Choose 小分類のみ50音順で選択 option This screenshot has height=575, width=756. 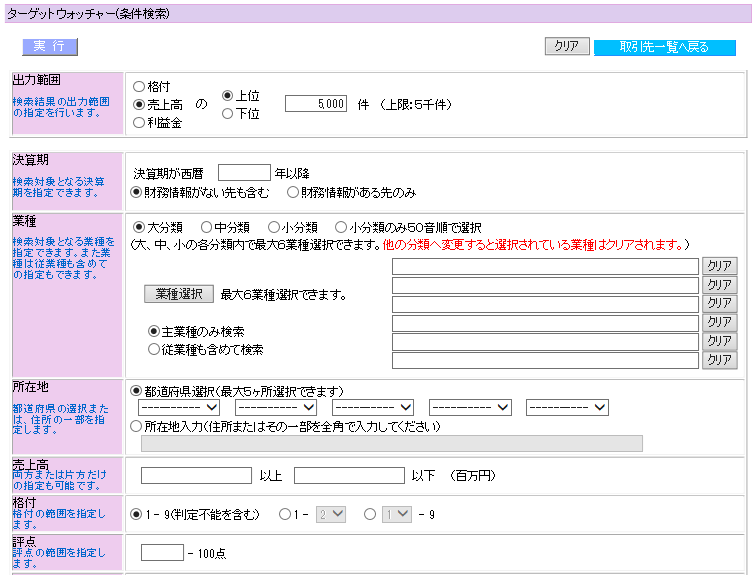(341, 227)
